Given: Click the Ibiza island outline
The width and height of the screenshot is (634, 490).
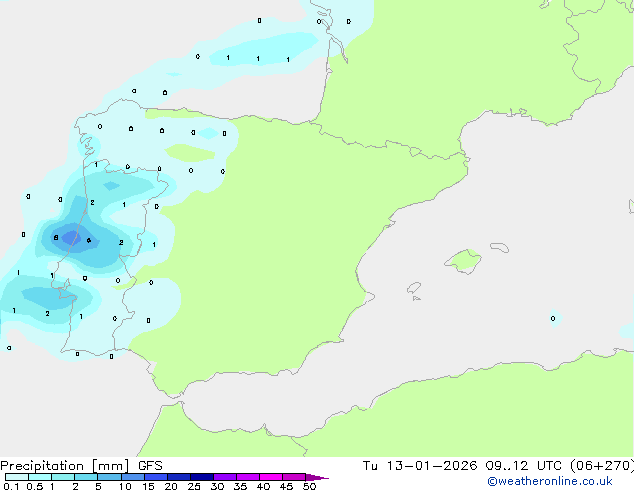Looking at the screenshot, I should tap(414, 288).
